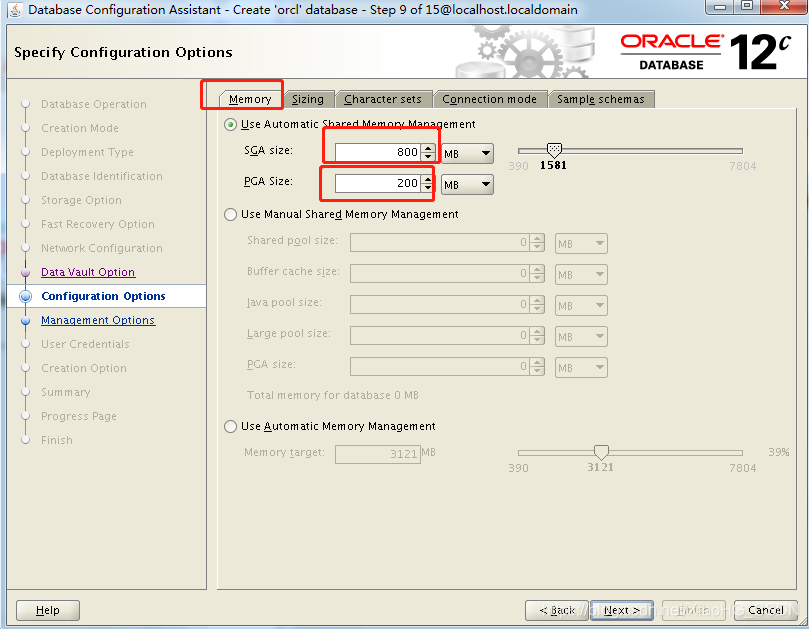Image resolution: width=809 pixels, height=629 pixels.
Task: Go to Management Options step
Action: pyautogui.click(x=98, y=320)
